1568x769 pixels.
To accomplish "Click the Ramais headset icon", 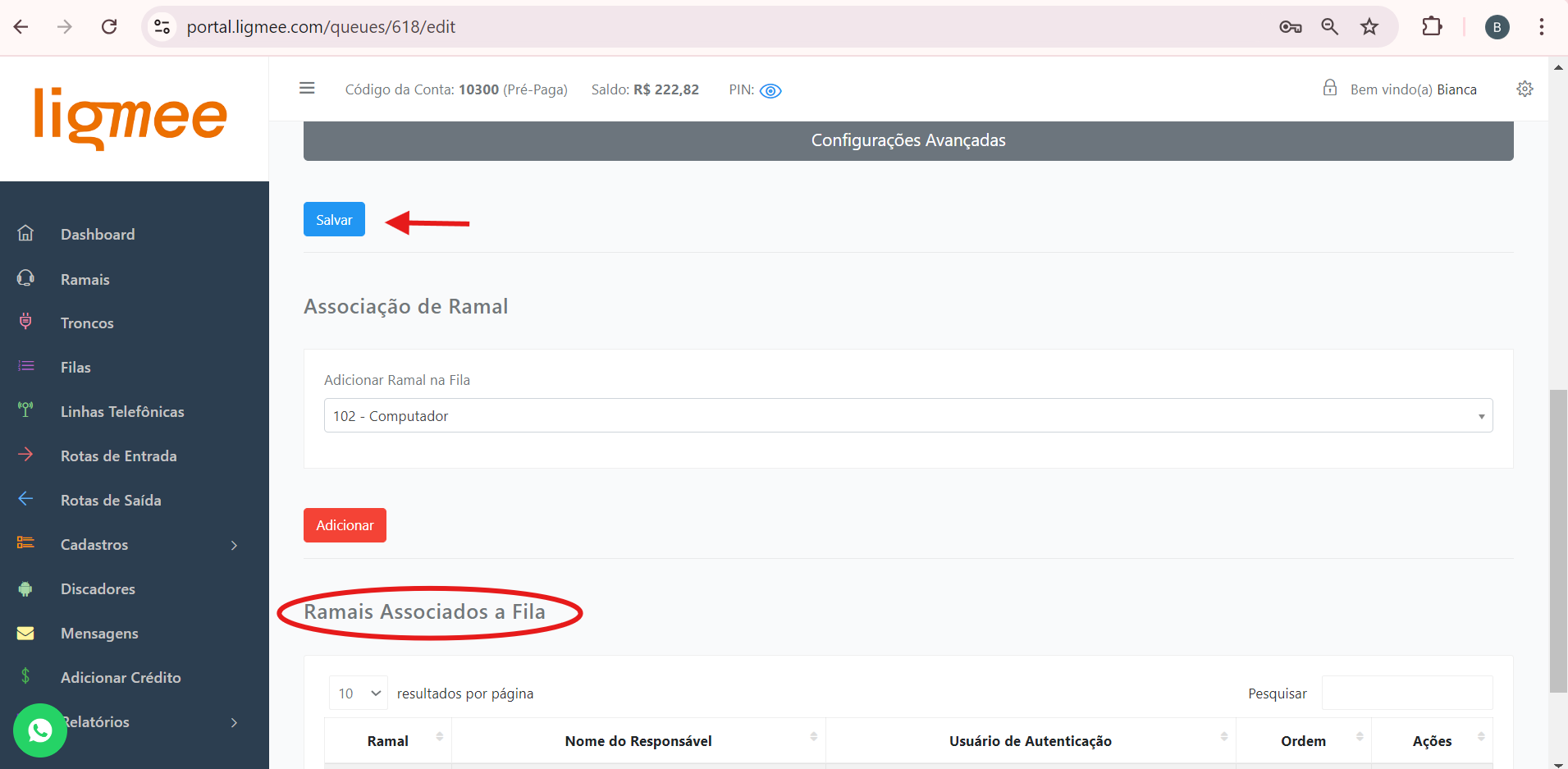I will pos(26,278).
